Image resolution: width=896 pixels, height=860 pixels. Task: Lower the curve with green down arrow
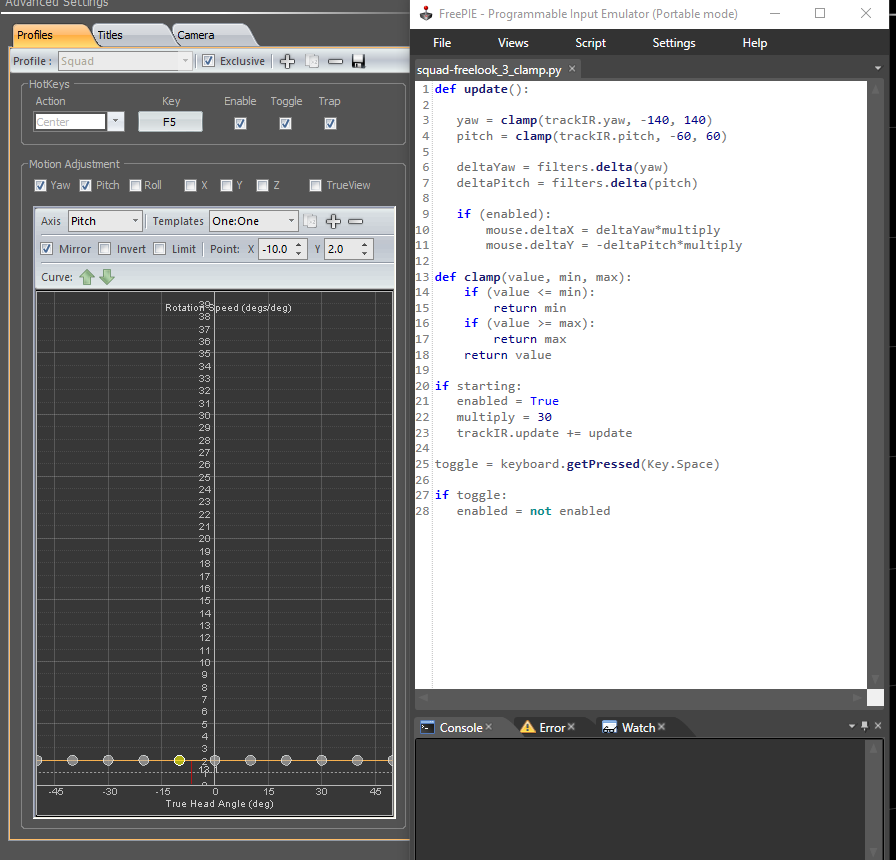click(107, 277)
